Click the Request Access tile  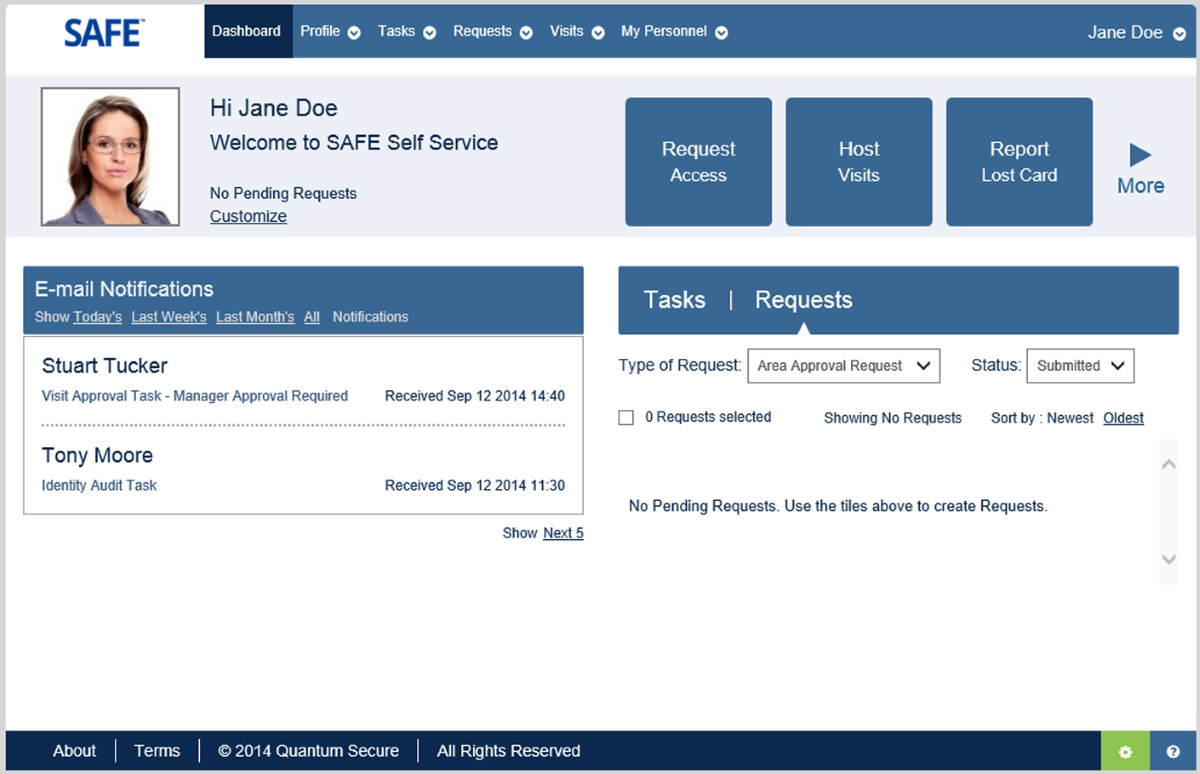pos(698,161)
